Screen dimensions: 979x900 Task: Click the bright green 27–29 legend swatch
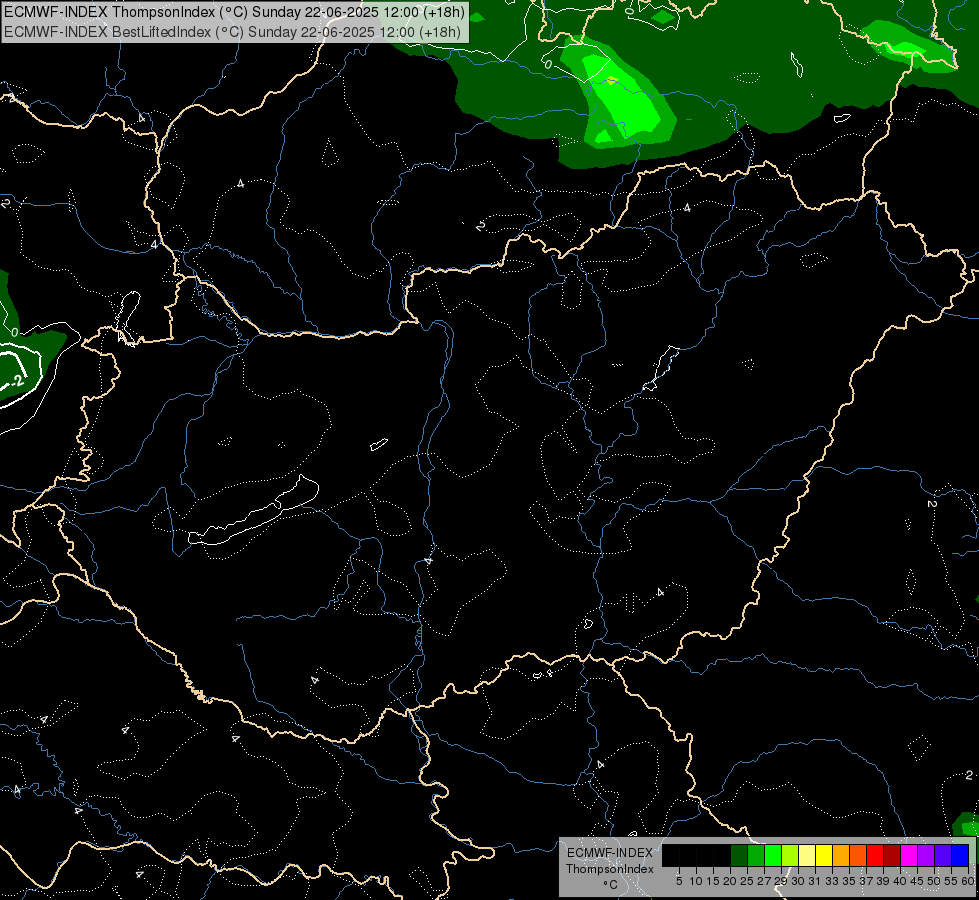773,855
